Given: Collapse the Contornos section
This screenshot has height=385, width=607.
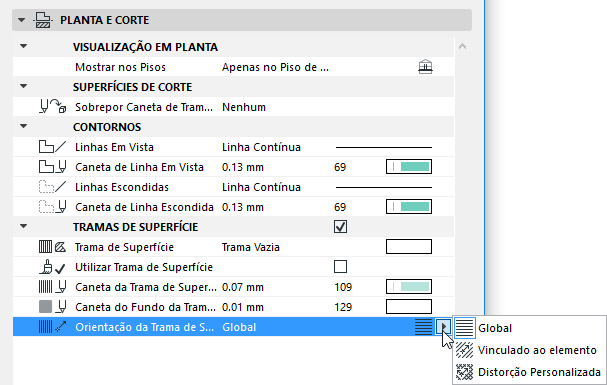Looking at the screenshot, I should coord(24,126).
